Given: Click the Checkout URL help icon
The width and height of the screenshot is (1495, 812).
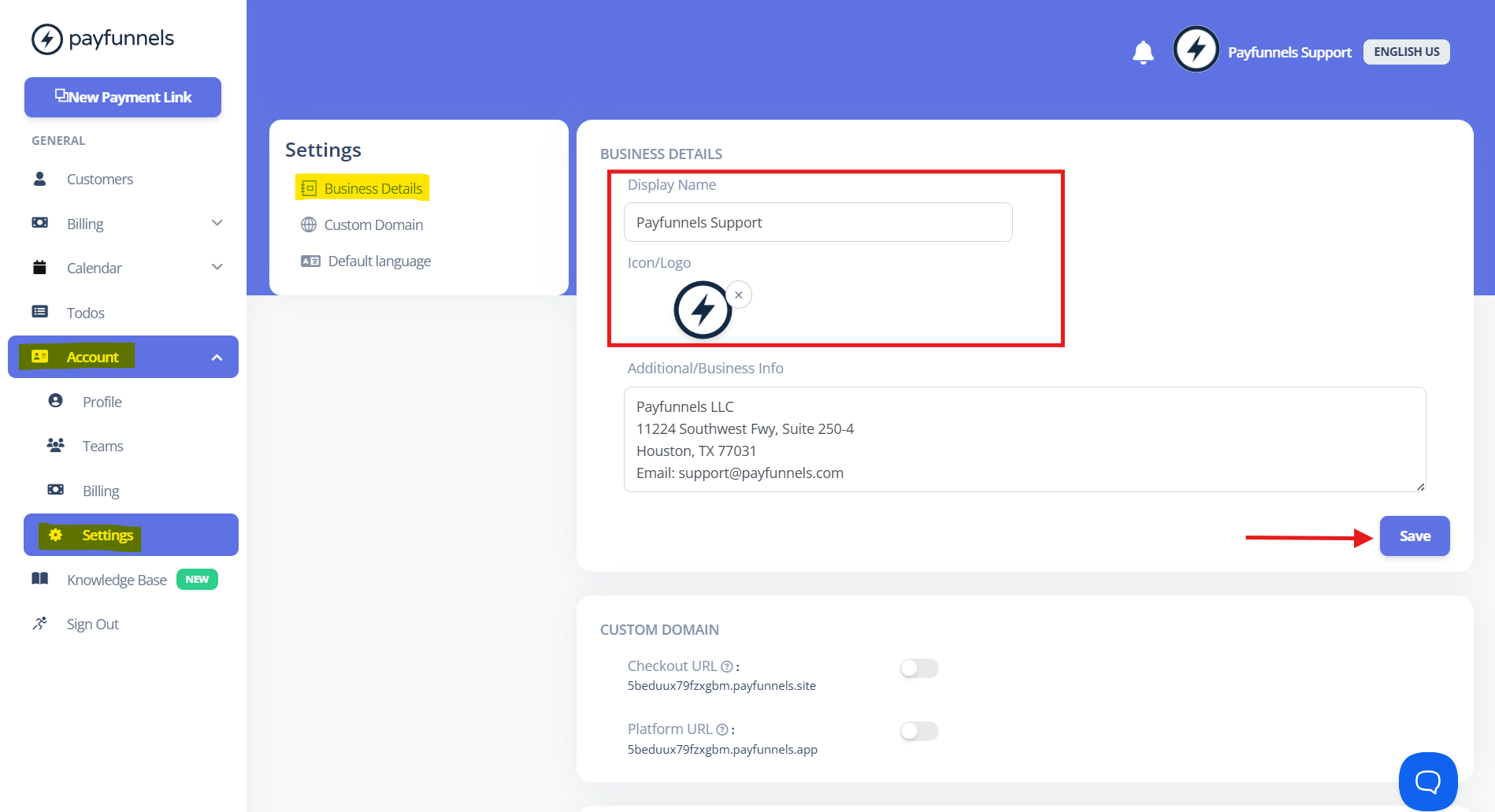Looking at the screenshot, I should [727, 666].
